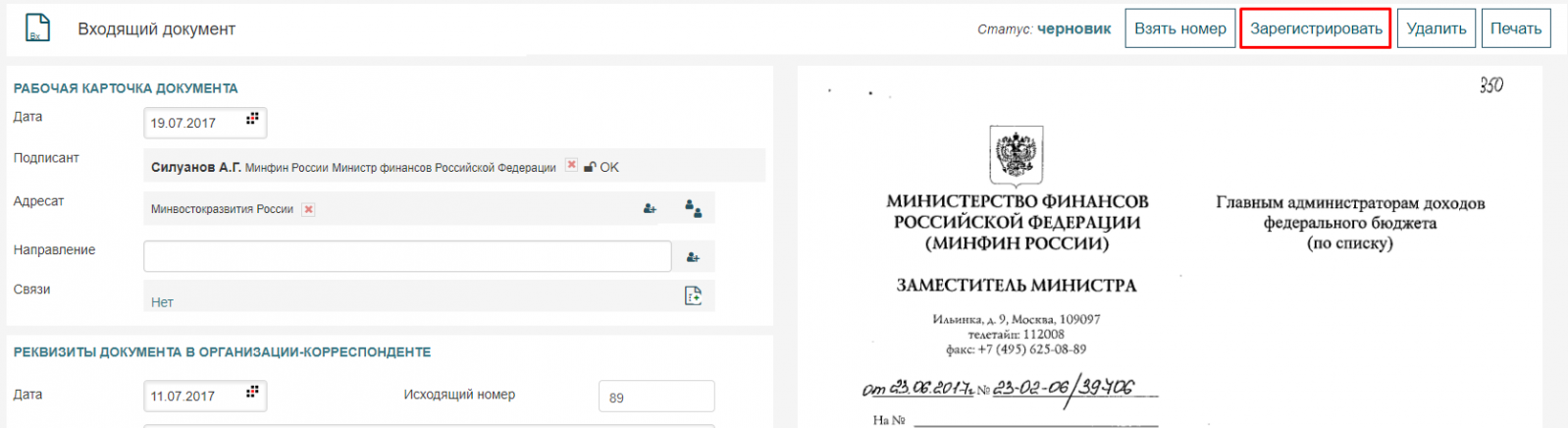Click into the Направление input field
Viewport: 1568px width, 428px height.
[407, 256]
